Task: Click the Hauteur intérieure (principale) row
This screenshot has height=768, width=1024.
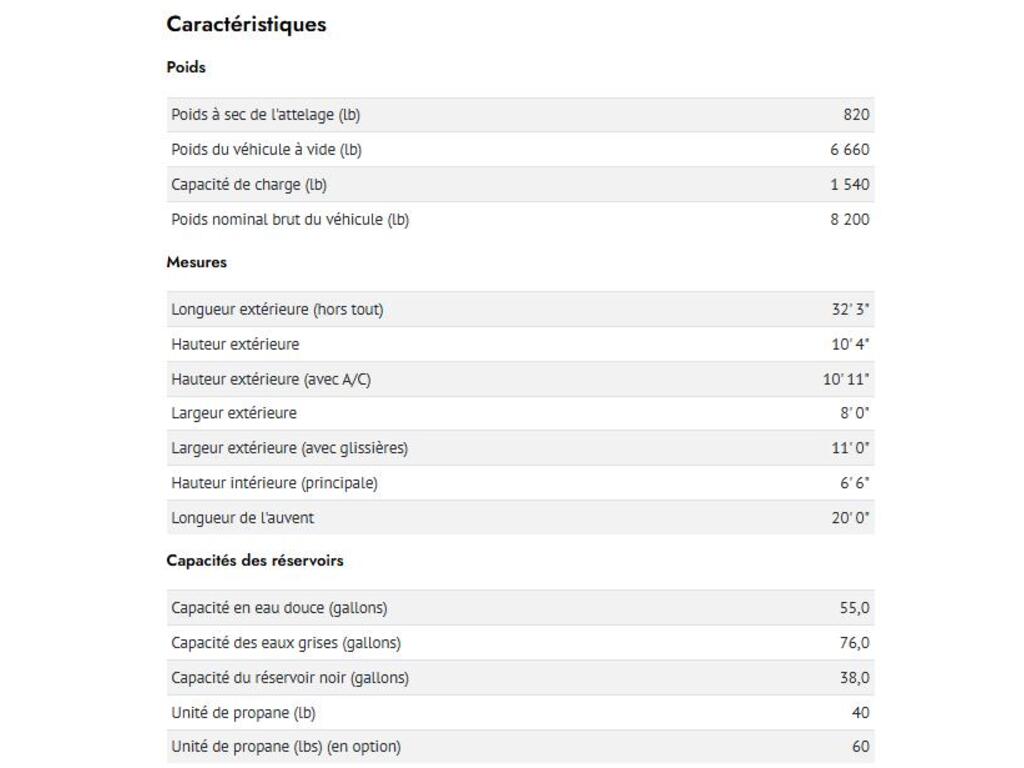Action: 520,483
